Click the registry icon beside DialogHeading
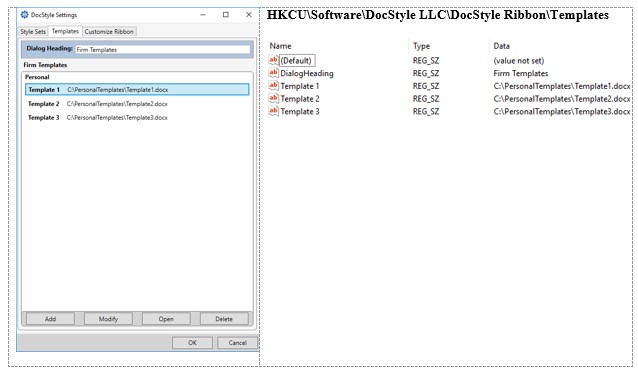Image resolution: width=638 pixels, height=372 pixels. [273, 73]
